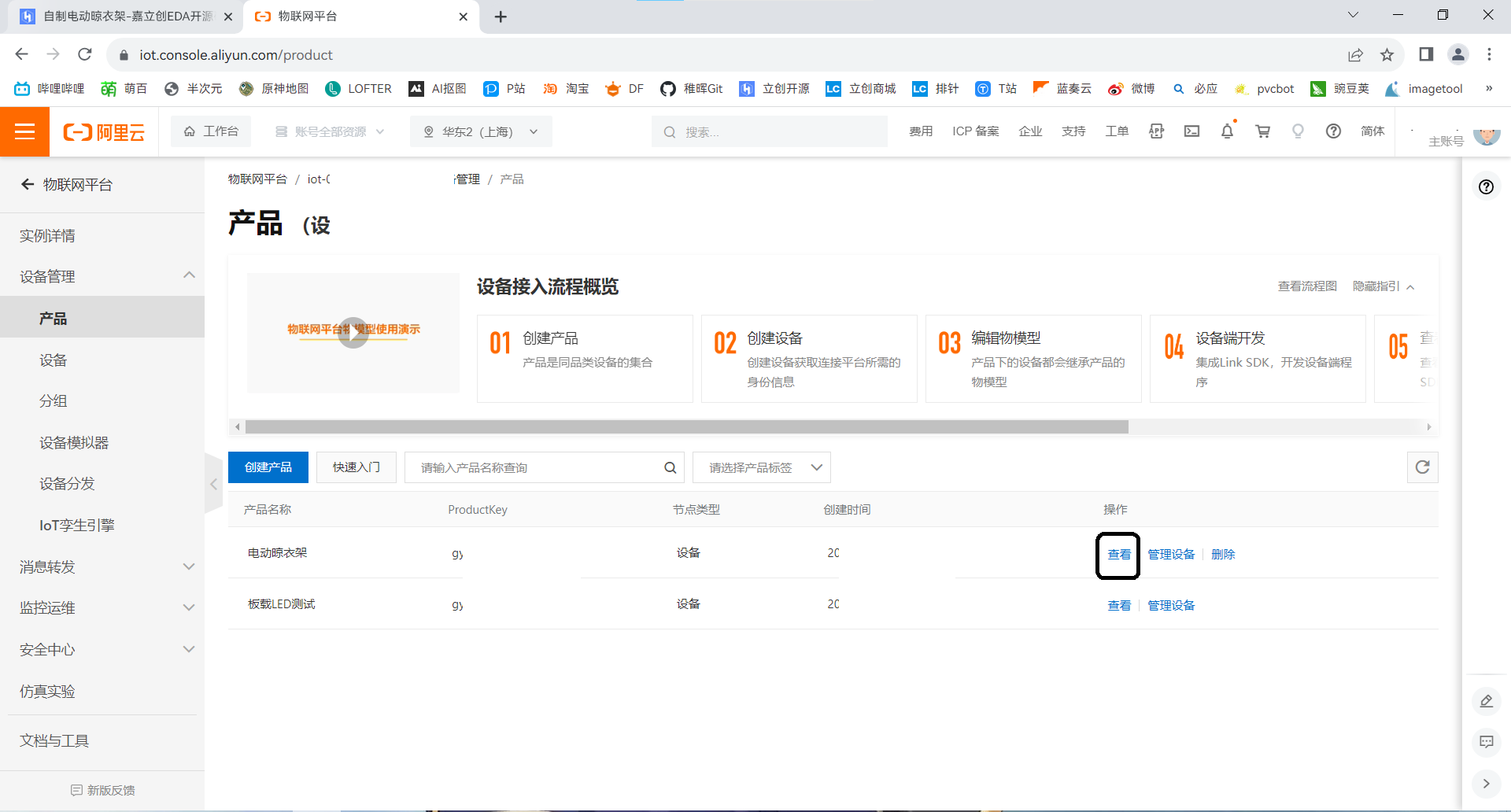Expand the 消息转发 sidebar section
The height and width of the screenshot is (812, 1511).
point(102,567)
